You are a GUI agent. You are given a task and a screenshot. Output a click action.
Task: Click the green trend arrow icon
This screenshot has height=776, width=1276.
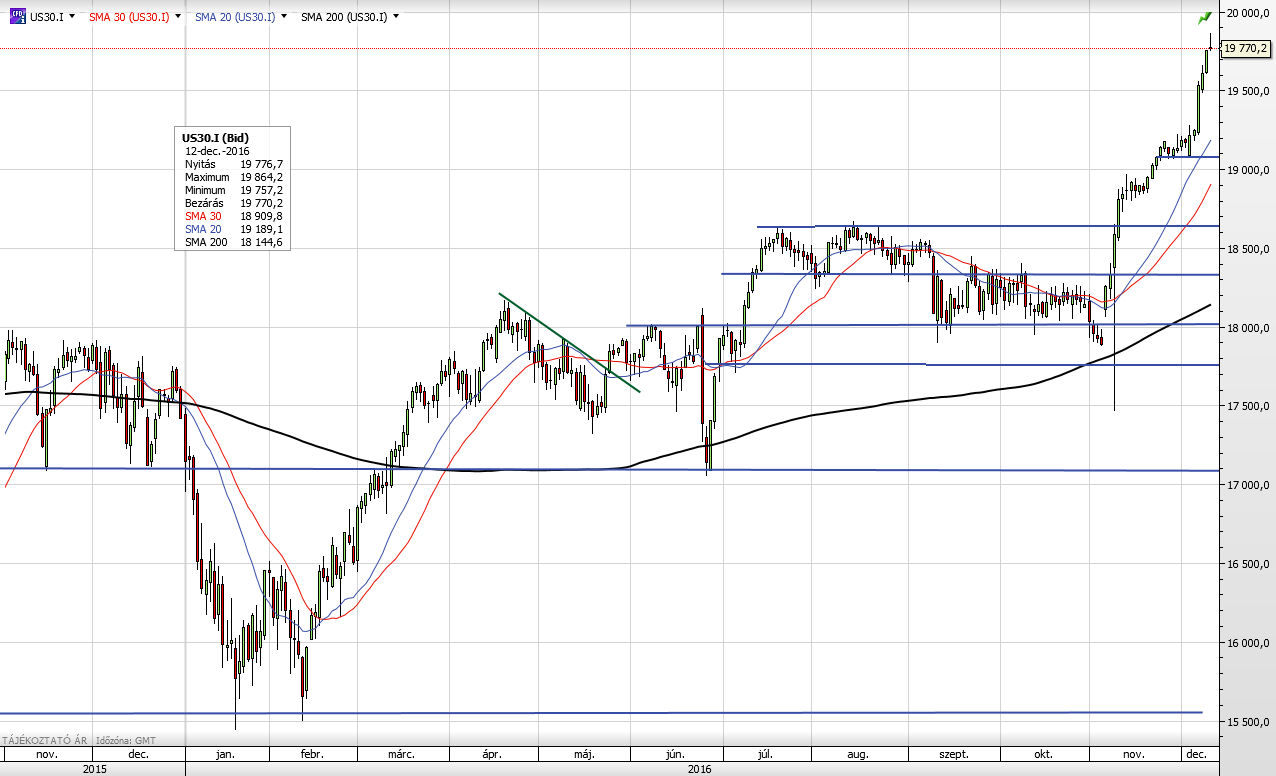point(1204,16)
